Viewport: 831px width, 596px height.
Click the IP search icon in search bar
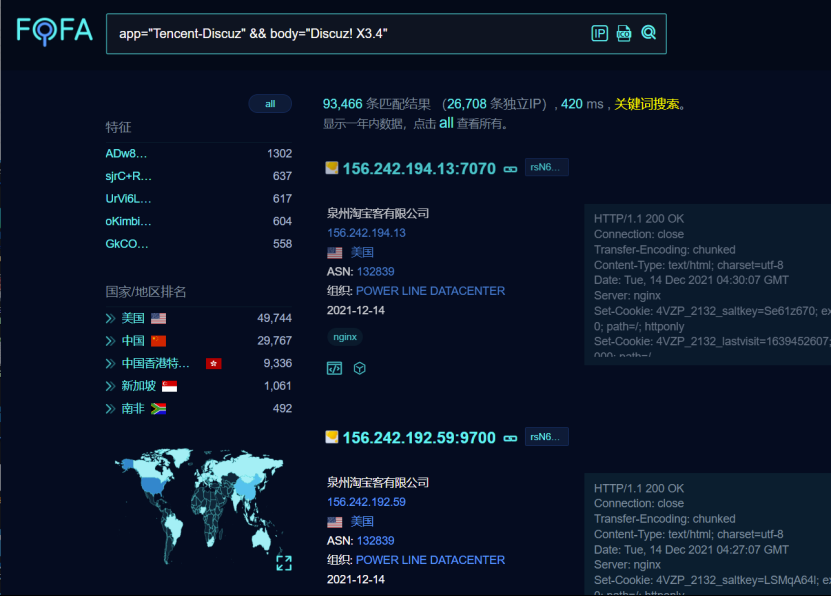coord(599,33)
